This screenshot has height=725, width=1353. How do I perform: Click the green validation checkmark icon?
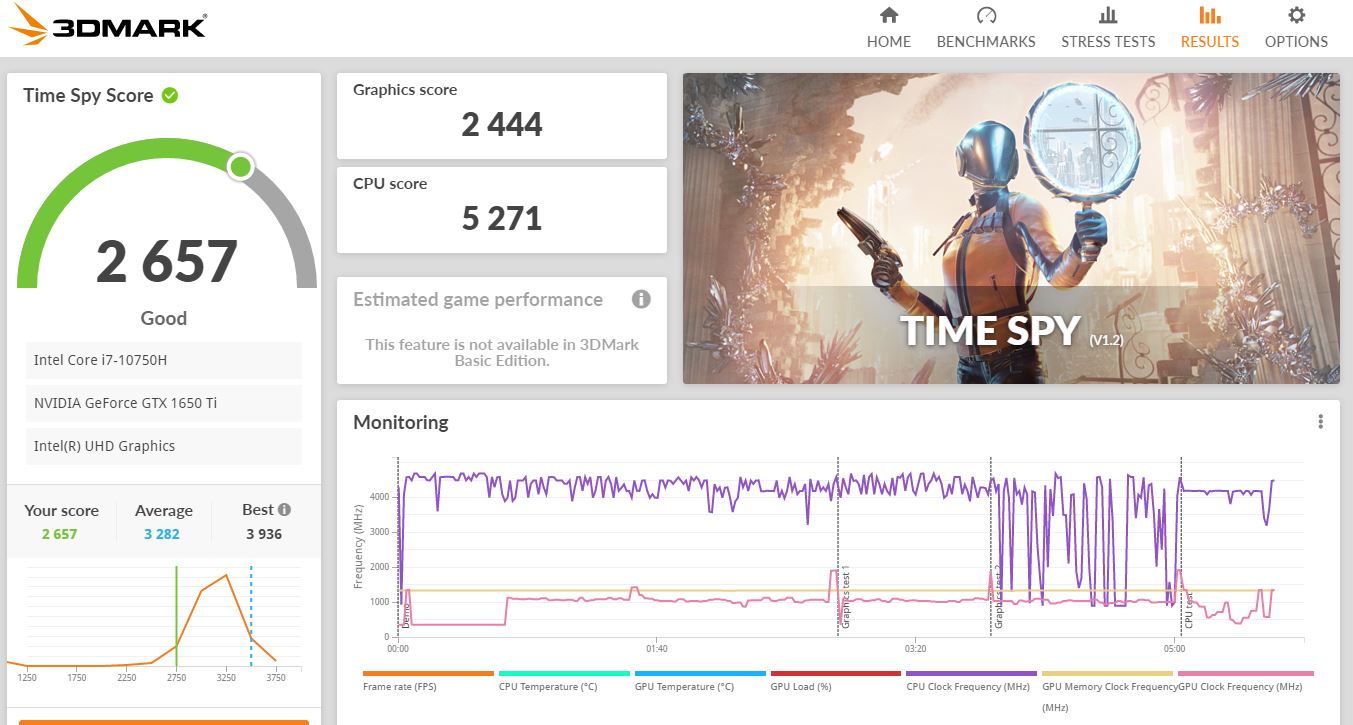[170, 95]
